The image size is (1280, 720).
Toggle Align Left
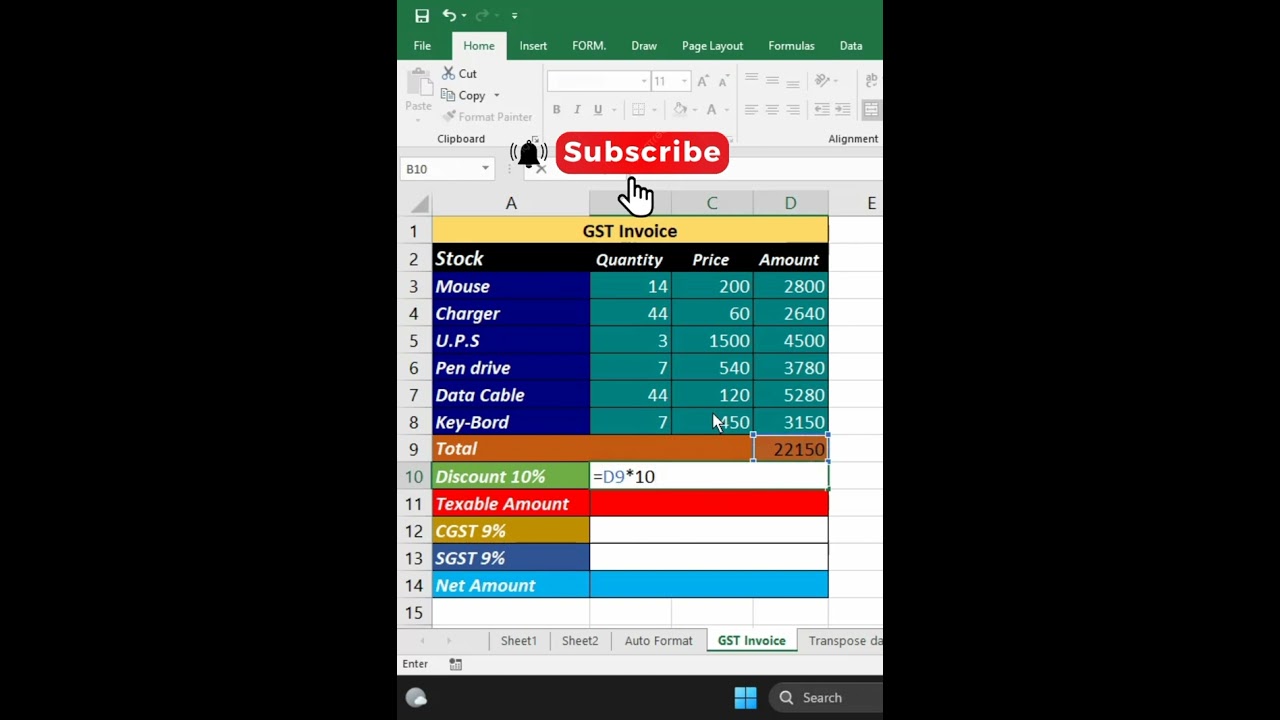point(751,110)
